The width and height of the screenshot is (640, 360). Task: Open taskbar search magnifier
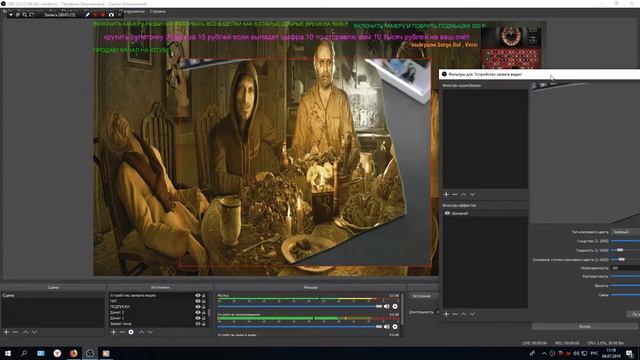pos(24,353)
